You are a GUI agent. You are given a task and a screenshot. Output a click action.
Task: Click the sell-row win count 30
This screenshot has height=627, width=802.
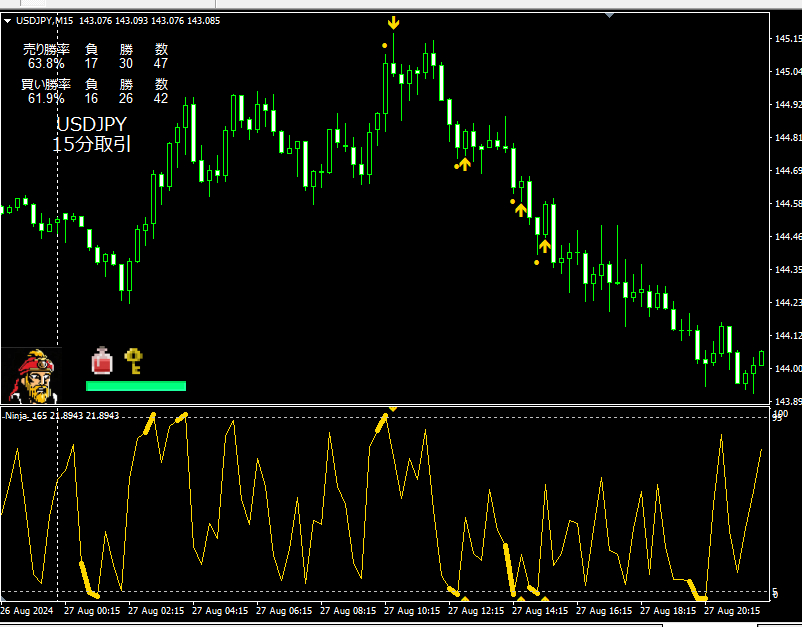[x=126, y=63]
